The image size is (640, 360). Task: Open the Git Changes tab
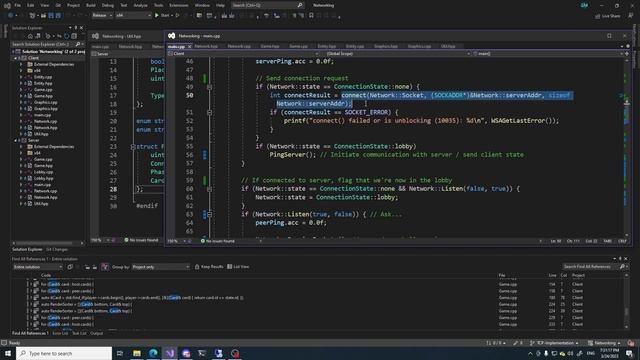(57, 249)
